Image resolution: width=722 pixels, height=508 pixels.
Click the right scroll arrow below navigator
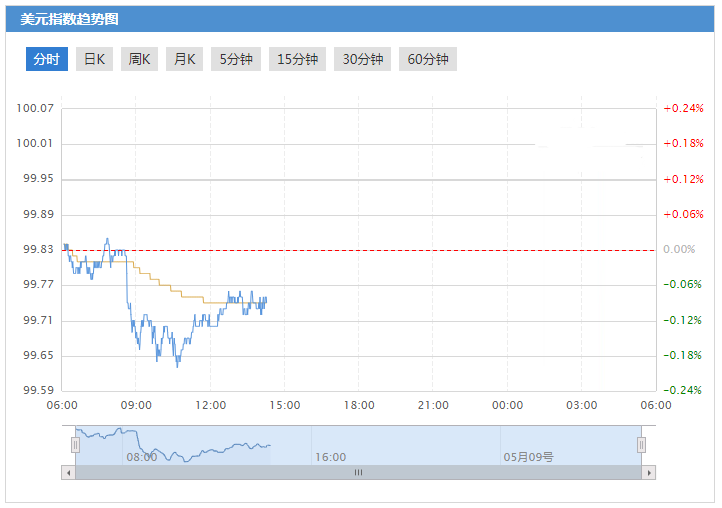click(649, 472)
